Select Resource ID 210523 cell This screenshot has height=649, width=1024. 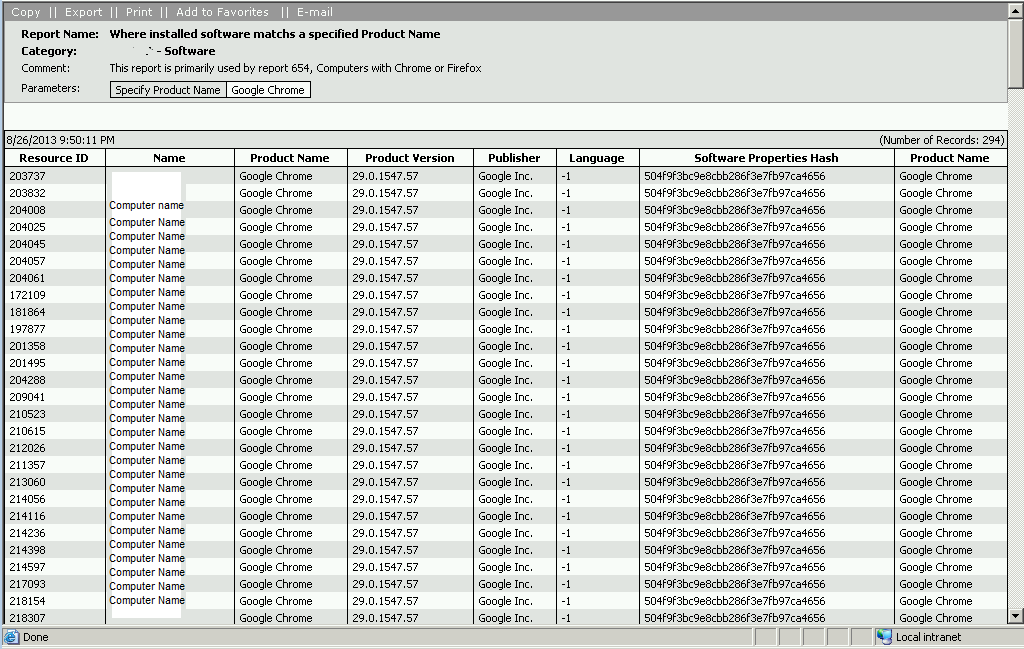click(55, 414)
